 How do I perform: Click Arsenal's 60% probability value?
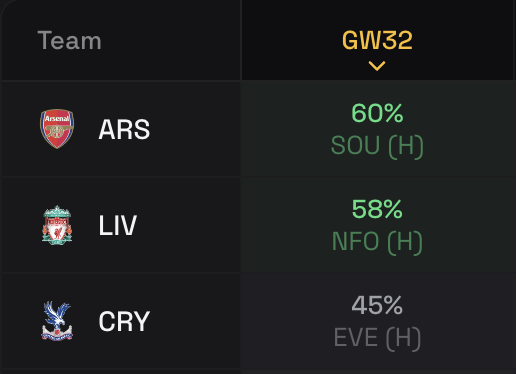click(377, 113)
